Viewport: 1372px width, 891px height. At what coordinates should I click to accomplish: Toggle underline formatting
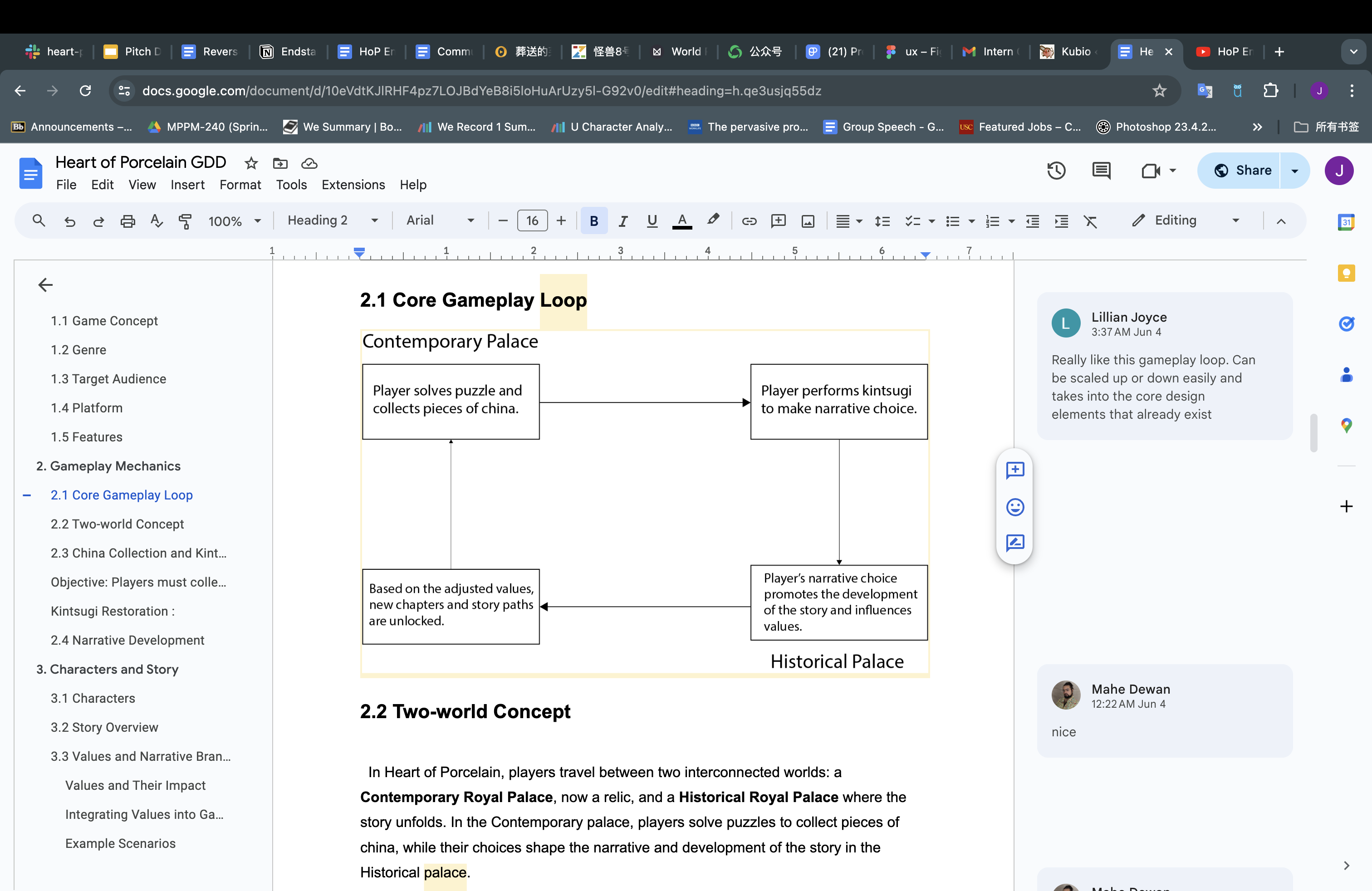(x=652, y=221)
